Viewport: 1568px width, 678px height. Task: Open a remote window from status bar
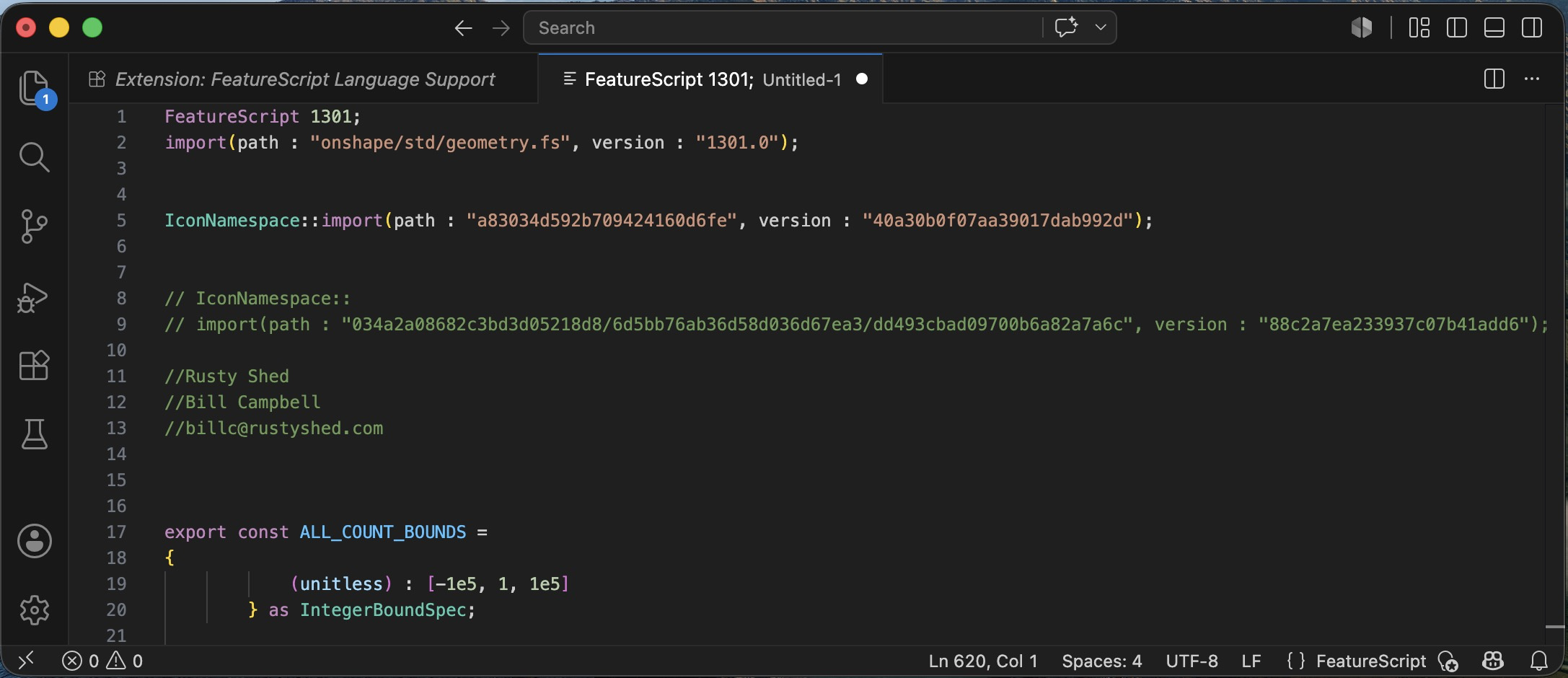26,661
